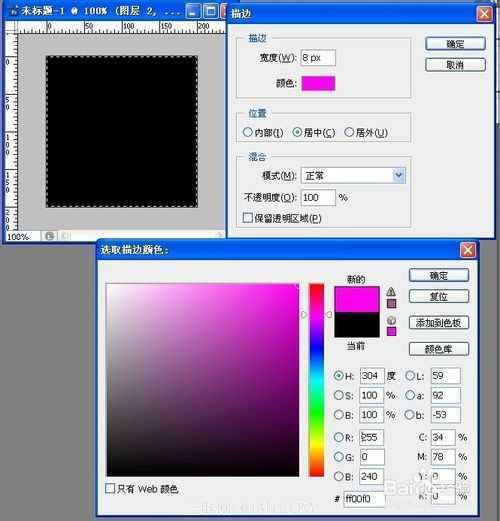Click the hex color ff00f0 field
Screen dimensions: 500x521
(364, 499)
